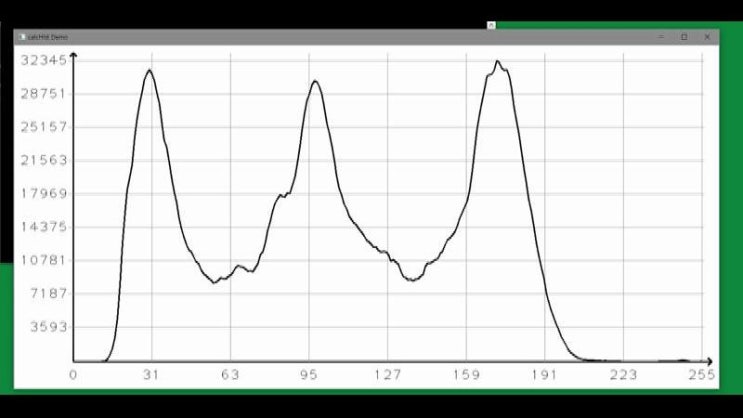Maximize the calcHist Demo window

pyautogui.click(x=684, y=37)
